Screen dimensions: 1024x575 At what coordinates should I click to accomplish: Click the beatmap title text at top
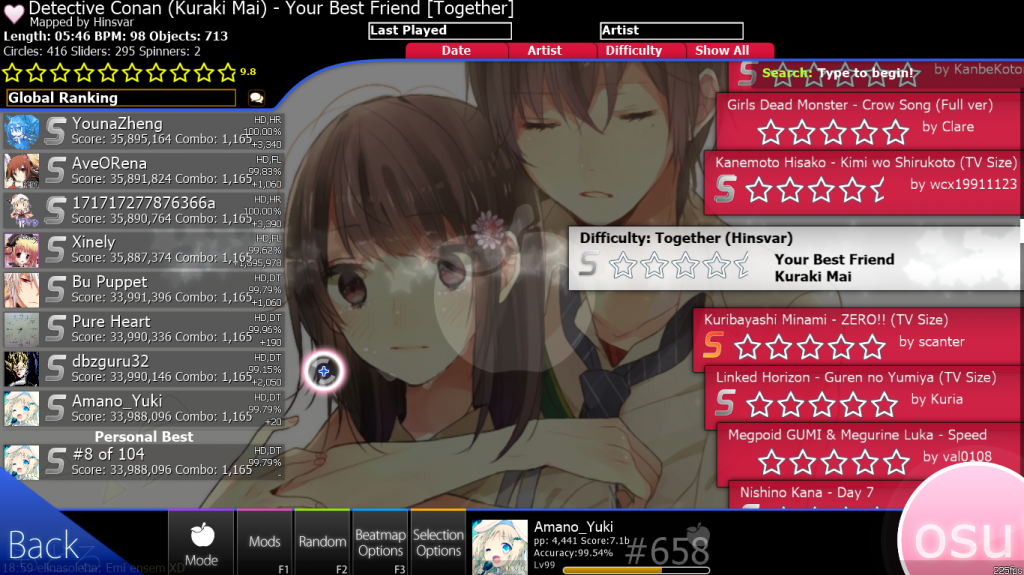[x=271, y=9]
